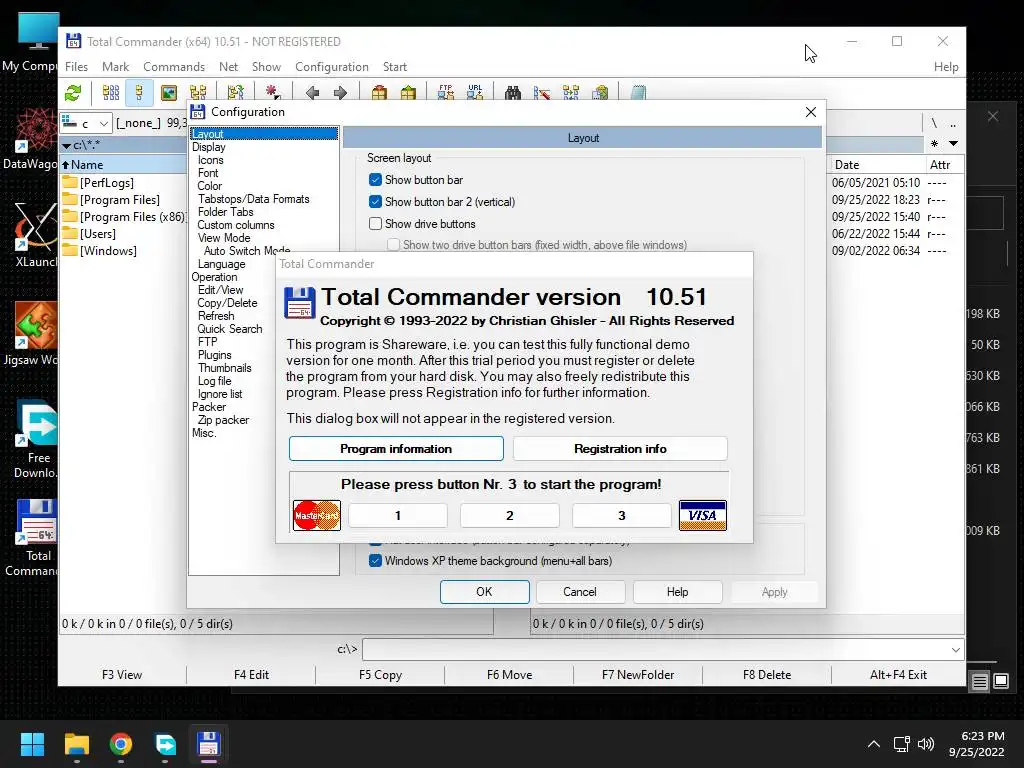1024x768 pixels.
Task: Click the root directory backslash button
Action: [x=934, y=123]
